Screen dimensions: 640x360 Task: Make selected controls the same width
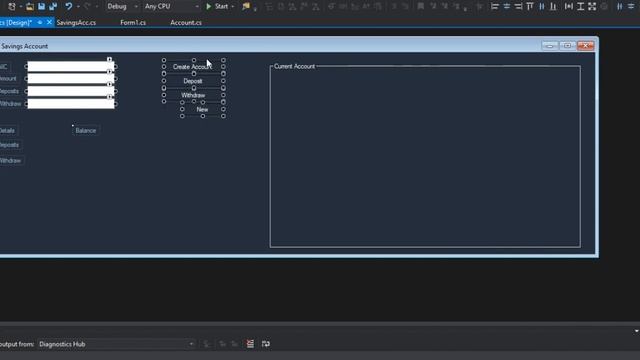coord(569,7)
